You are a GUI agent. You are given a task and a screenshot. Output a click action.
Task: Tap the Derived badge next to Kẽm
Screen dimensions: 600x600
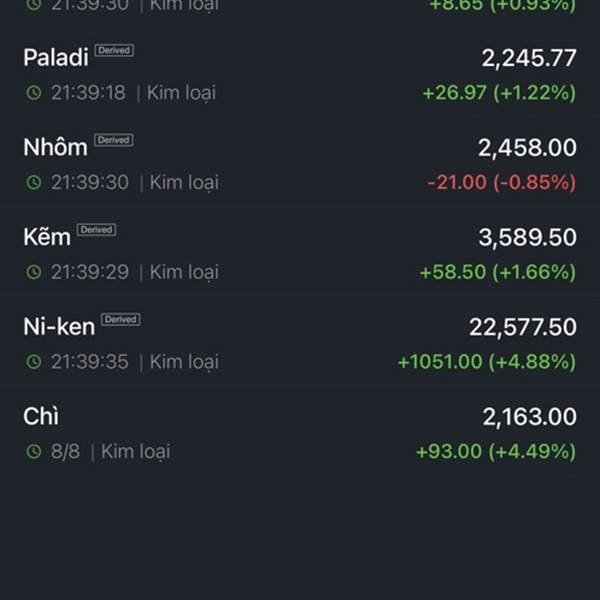96,230
